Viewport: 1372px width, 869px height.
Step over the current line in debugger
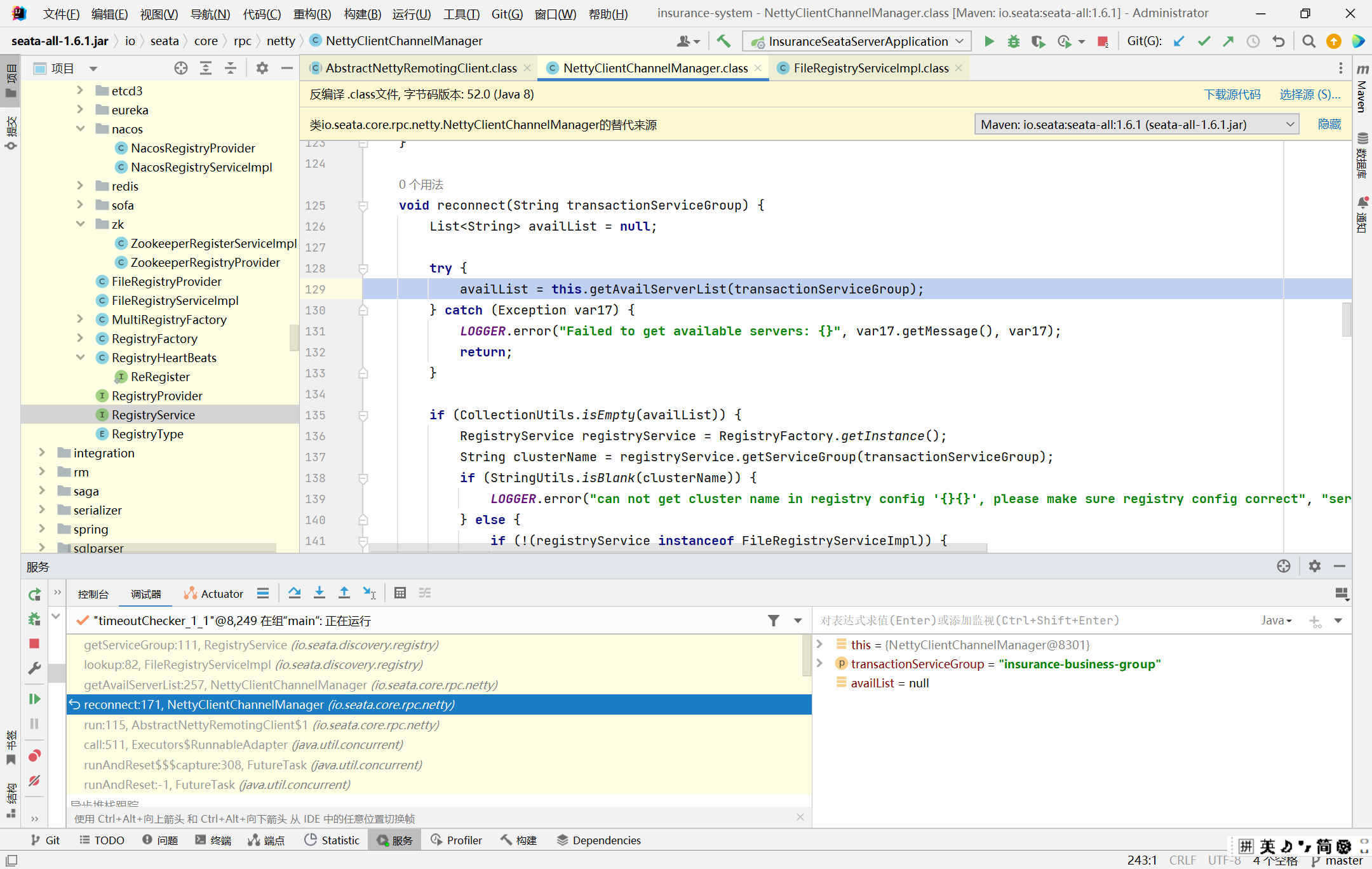tap(294, 593)
